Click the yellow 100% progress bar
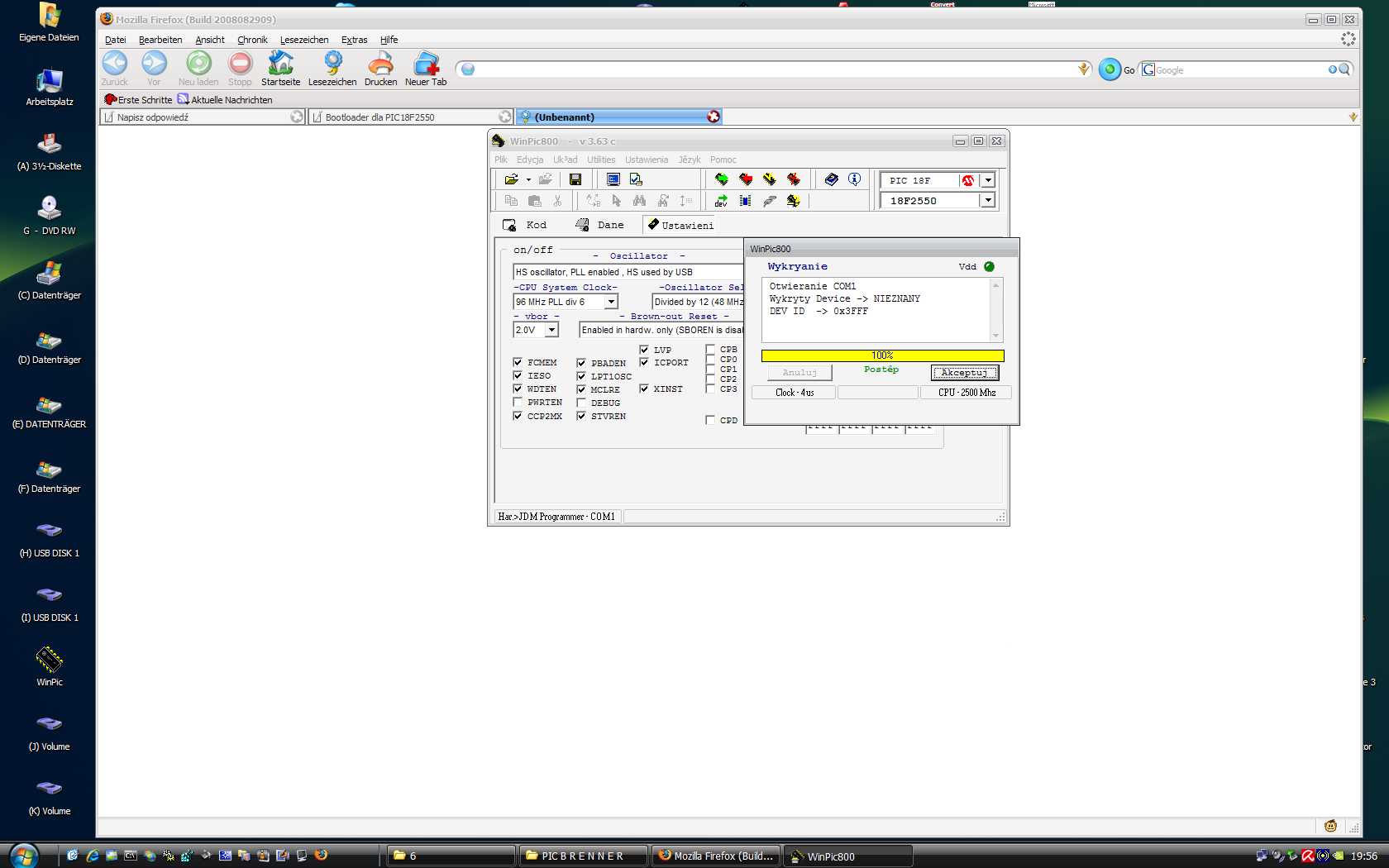 coord(882,355)
